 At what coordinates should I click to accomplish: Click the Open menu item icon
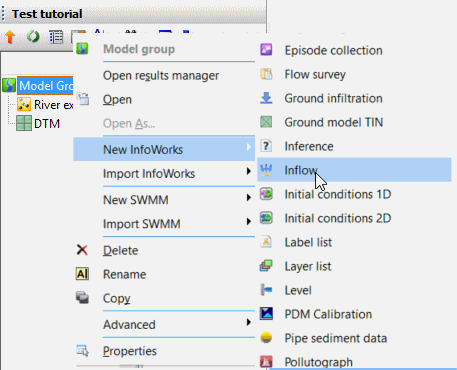pyautogui.click(x=83, y=99)
